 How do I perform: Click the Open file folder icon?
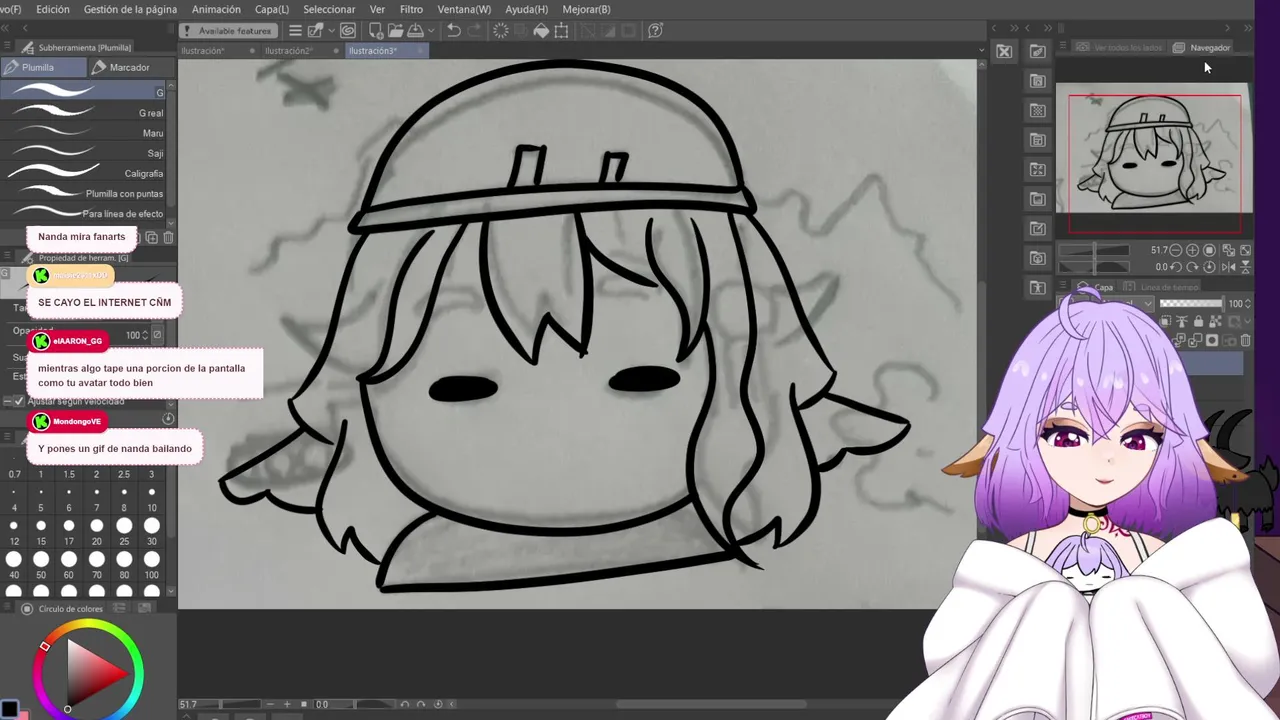[396, 30]
